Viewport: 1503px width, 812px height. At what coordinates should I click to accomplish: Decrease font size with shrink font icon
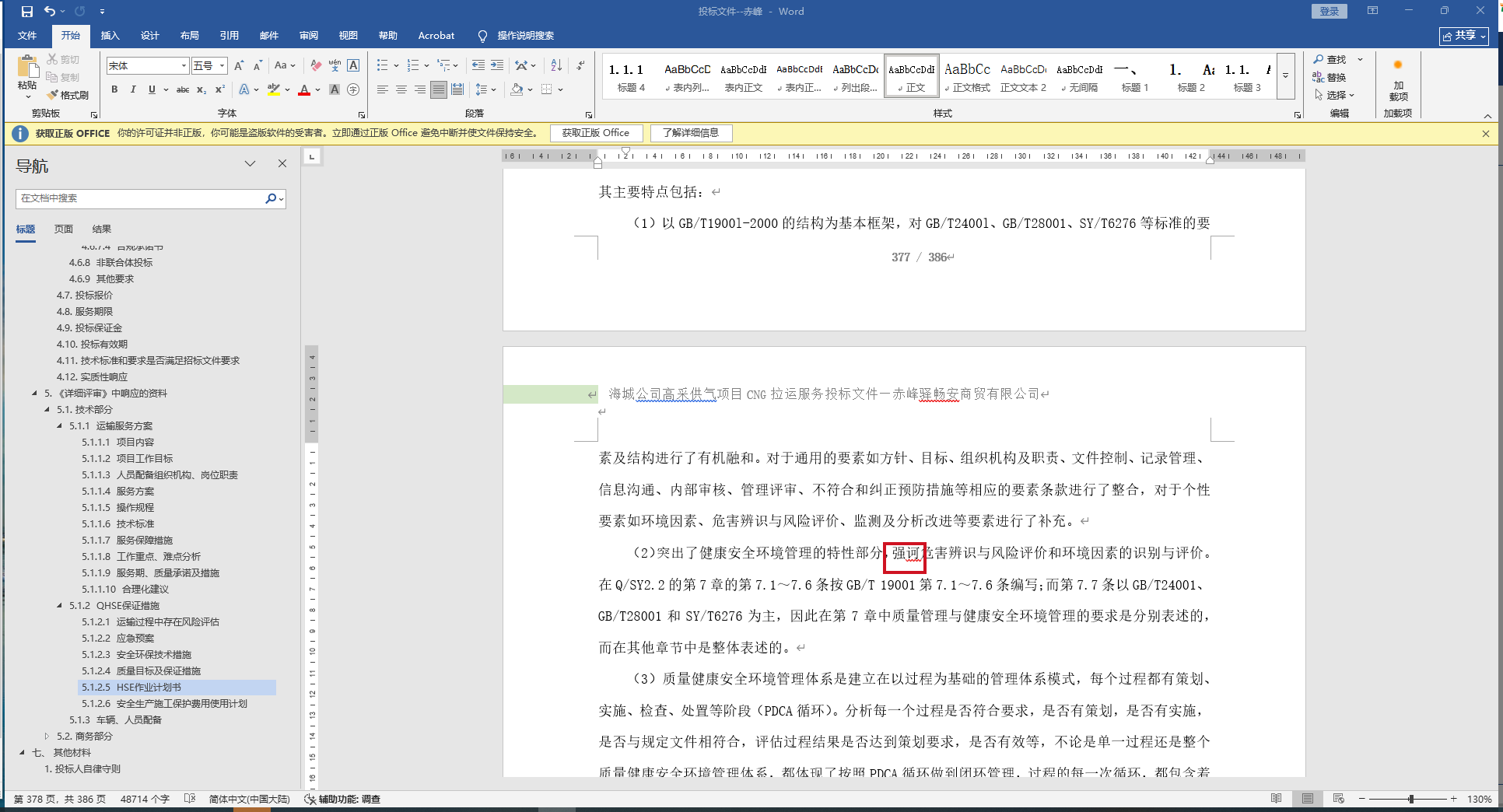(x=258, y=66)
